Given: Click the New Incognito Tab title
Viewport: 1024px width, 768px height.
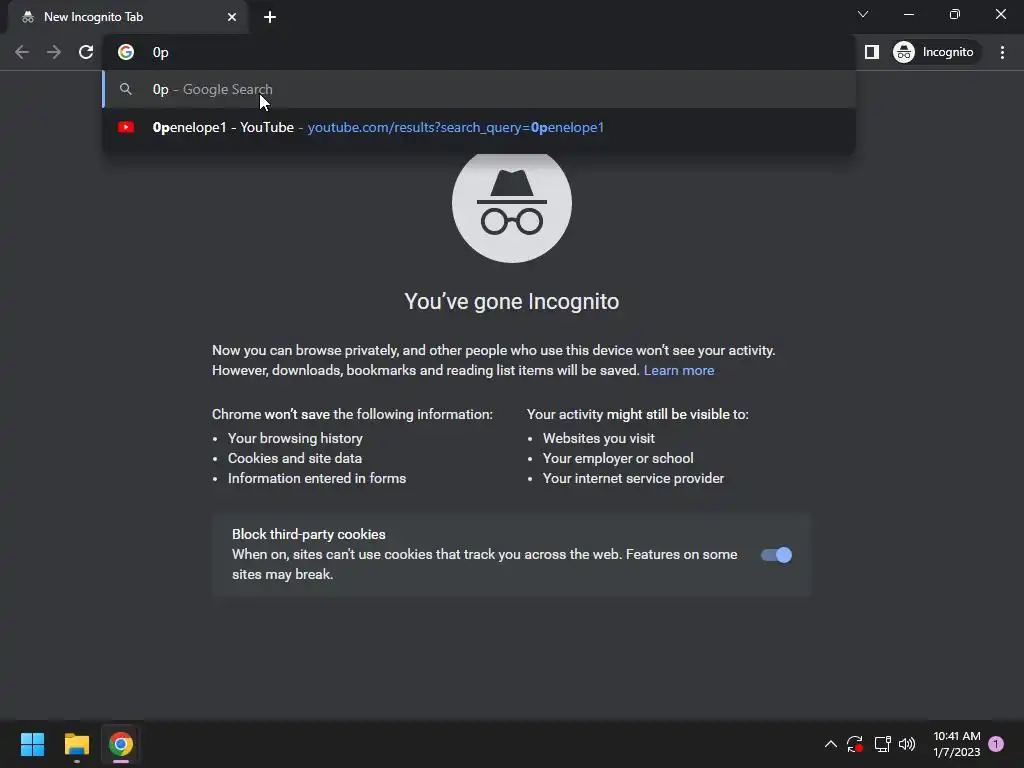Looking at the screenshot, I should [93, 17].
